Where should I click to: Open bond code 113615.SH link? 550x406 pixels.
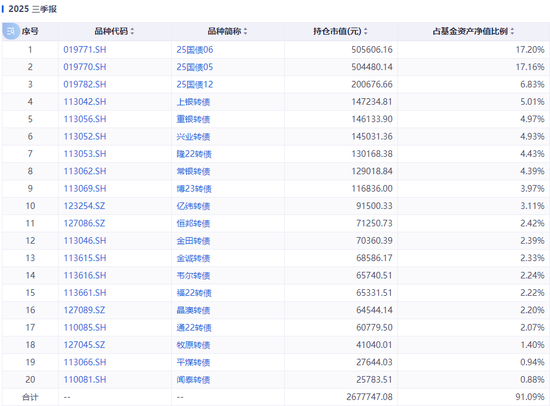tap(85, 258)
